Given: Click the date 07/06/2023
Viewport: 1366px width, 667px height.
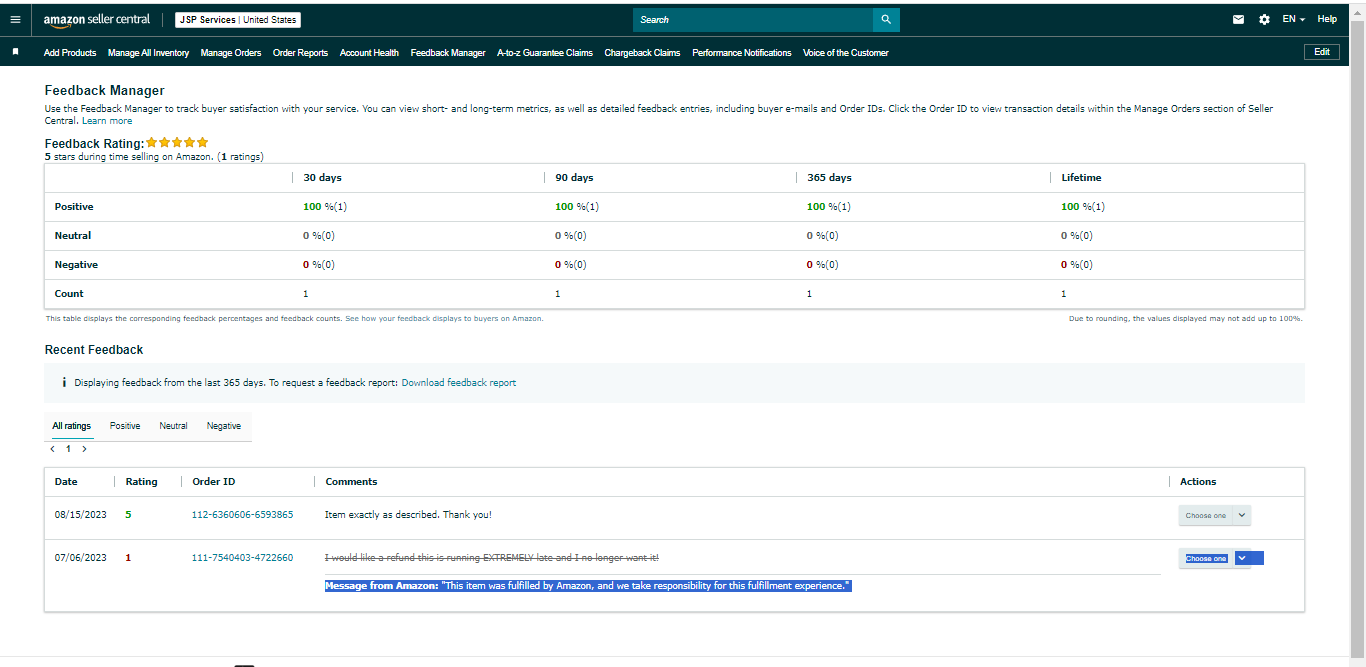Looking at the screenshot, I should (80, 558).
